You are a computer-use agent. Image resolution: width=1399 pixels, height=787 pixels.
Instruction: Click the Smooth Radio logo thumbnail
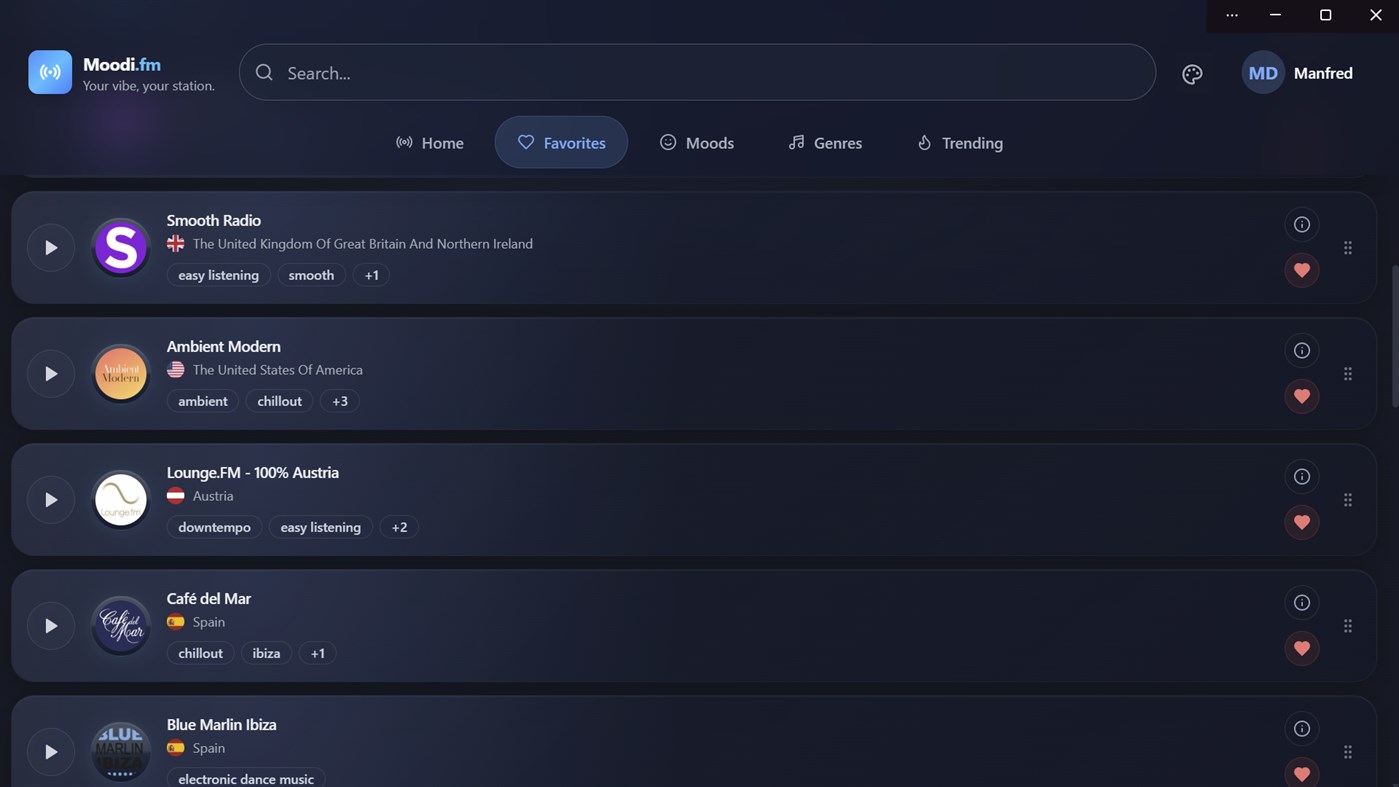coord(121,248)
